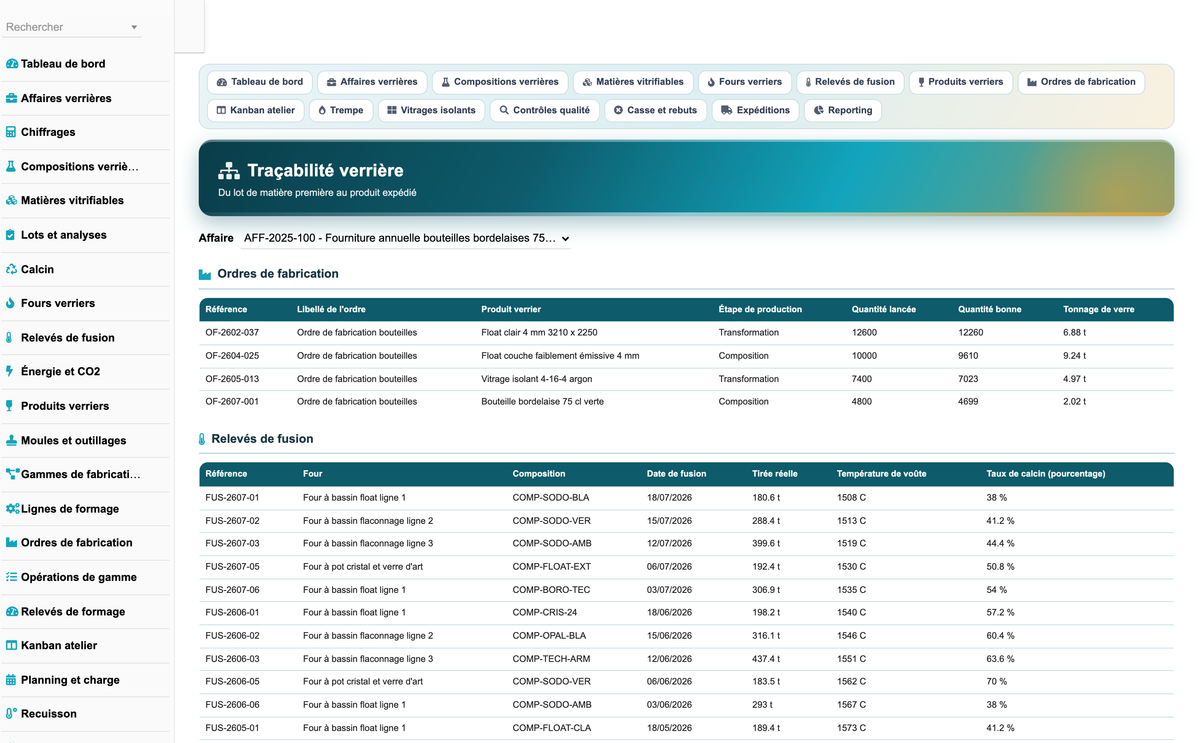Click the Tableau de bord sidebar icon
1200x743 pixels.
point(12,64)
